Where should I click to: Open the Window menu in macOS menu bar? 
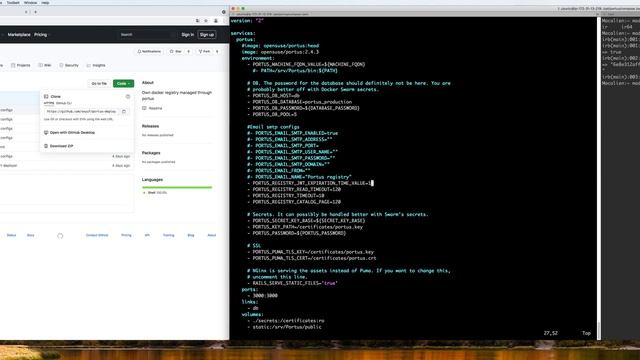coord(30,2)
